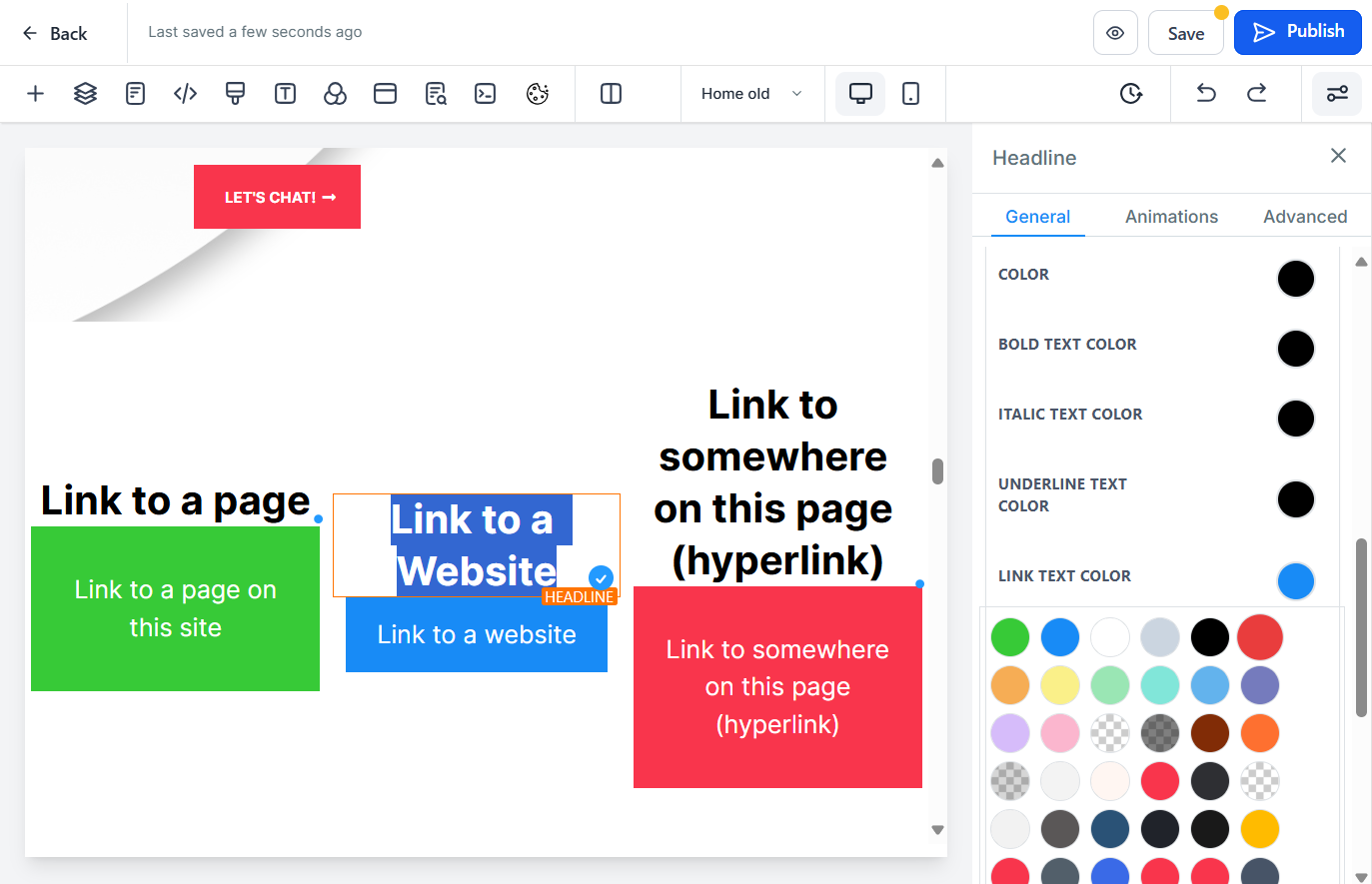
Task: Open the custom code icon
Action: pos(186,94)
